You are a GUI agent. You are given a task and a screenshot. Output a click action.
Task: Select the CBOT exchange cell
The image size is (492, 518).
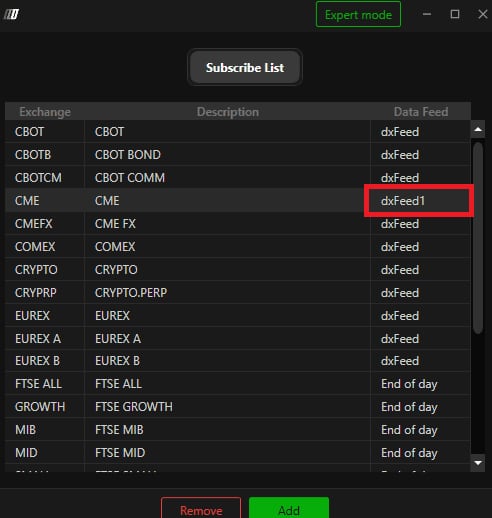pos(45,132)
